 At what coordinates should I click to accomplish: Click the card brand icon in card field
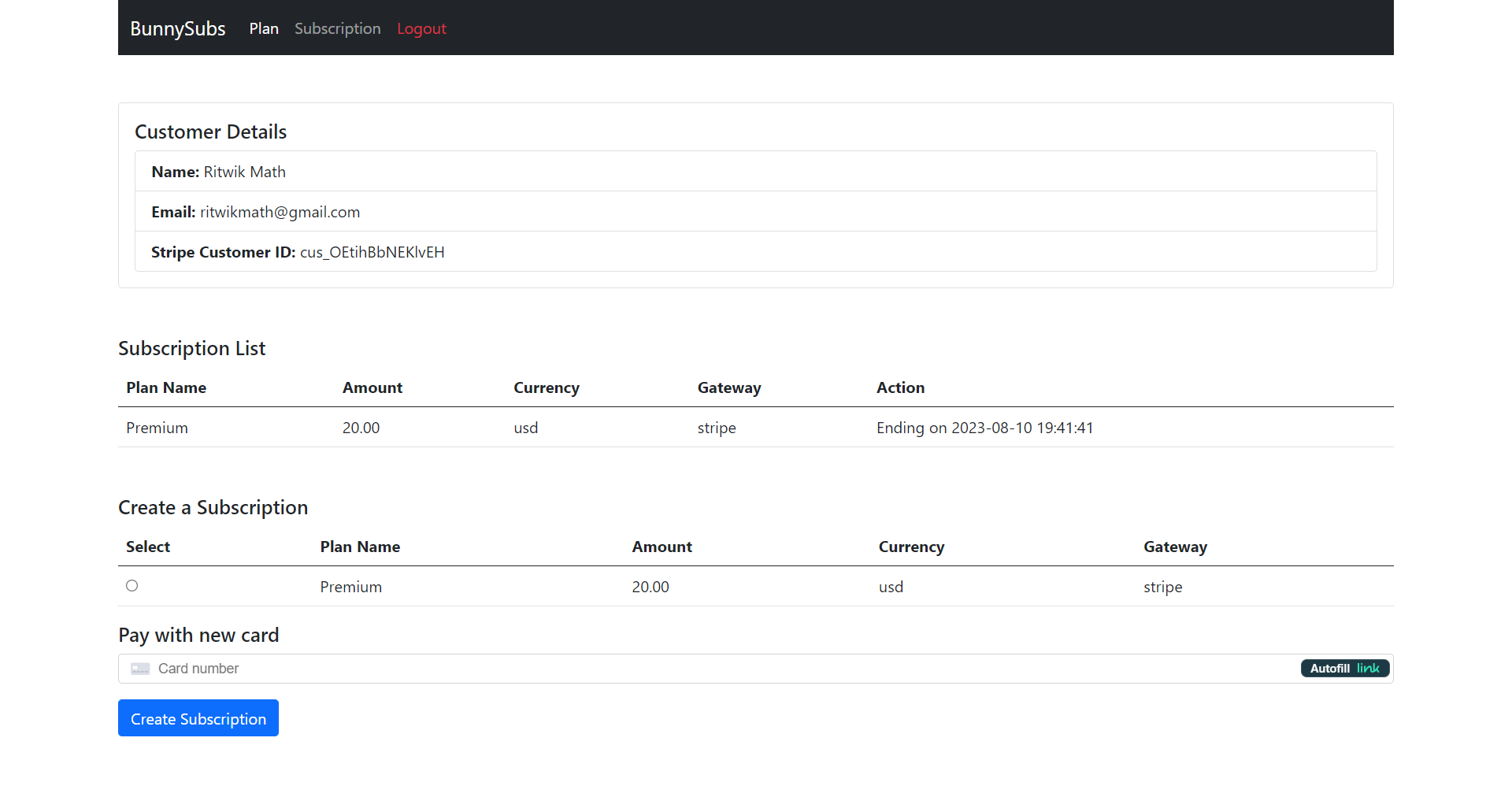coord(140,669)
